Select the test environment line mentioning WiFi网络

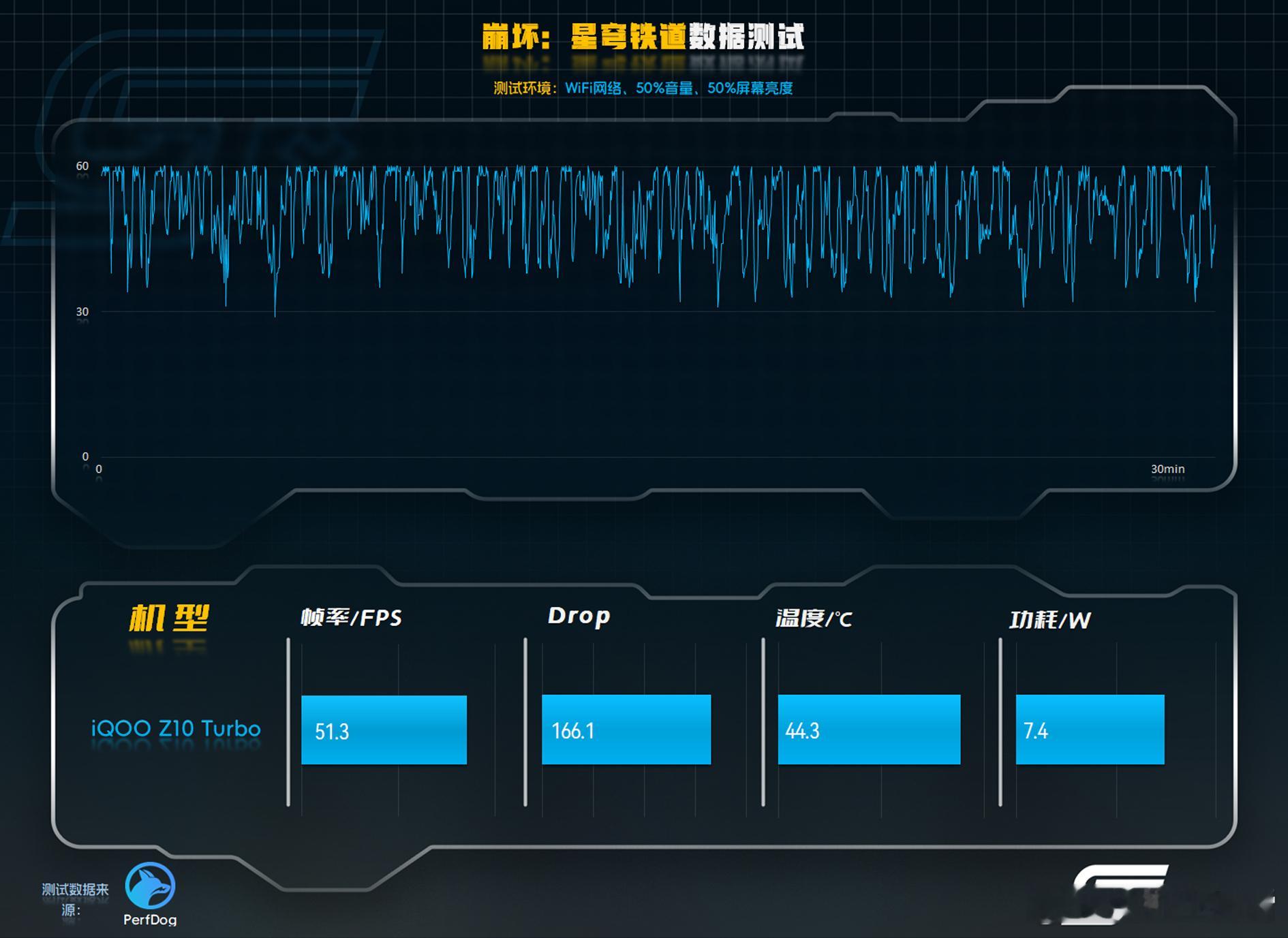(x=643, y=88)
